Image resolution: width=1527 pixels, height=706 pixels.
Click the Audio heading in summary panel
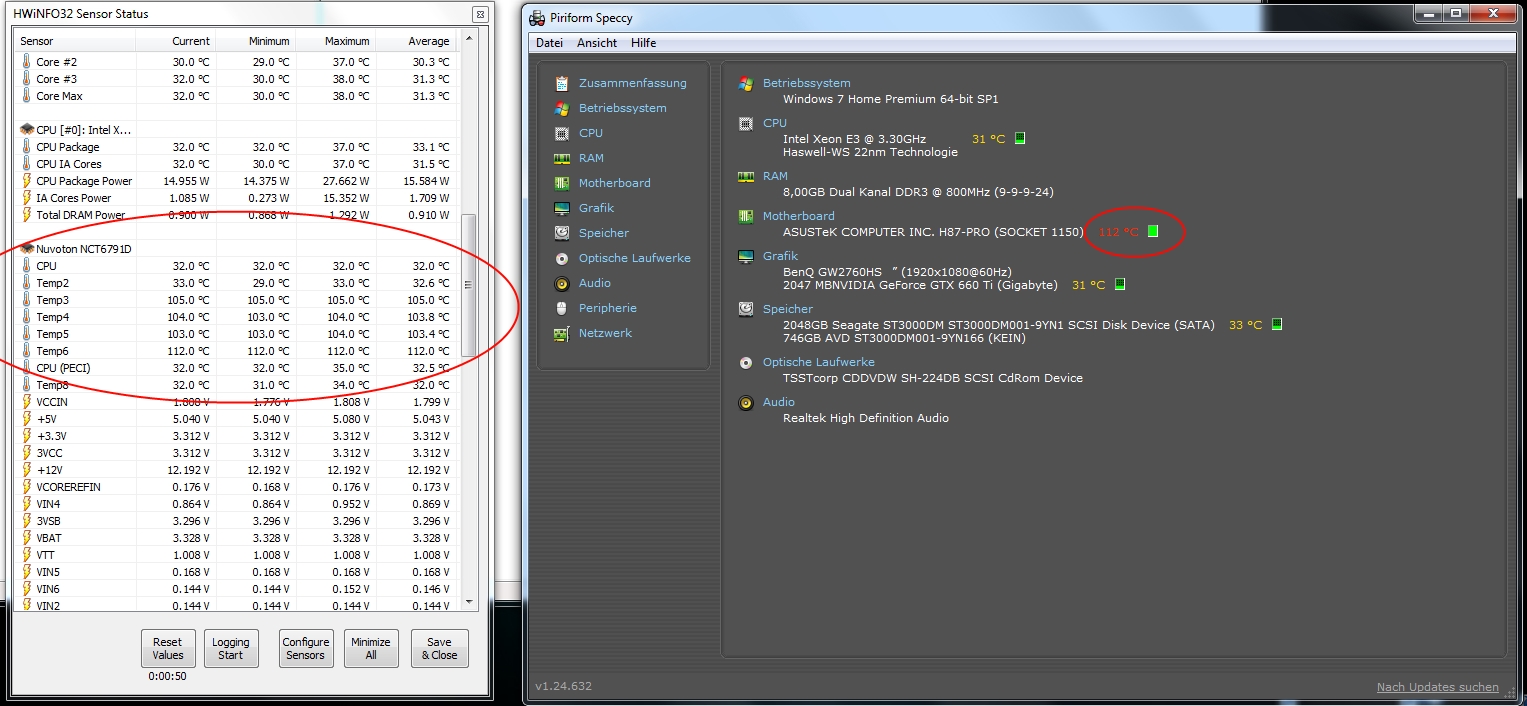coord(778,402)
